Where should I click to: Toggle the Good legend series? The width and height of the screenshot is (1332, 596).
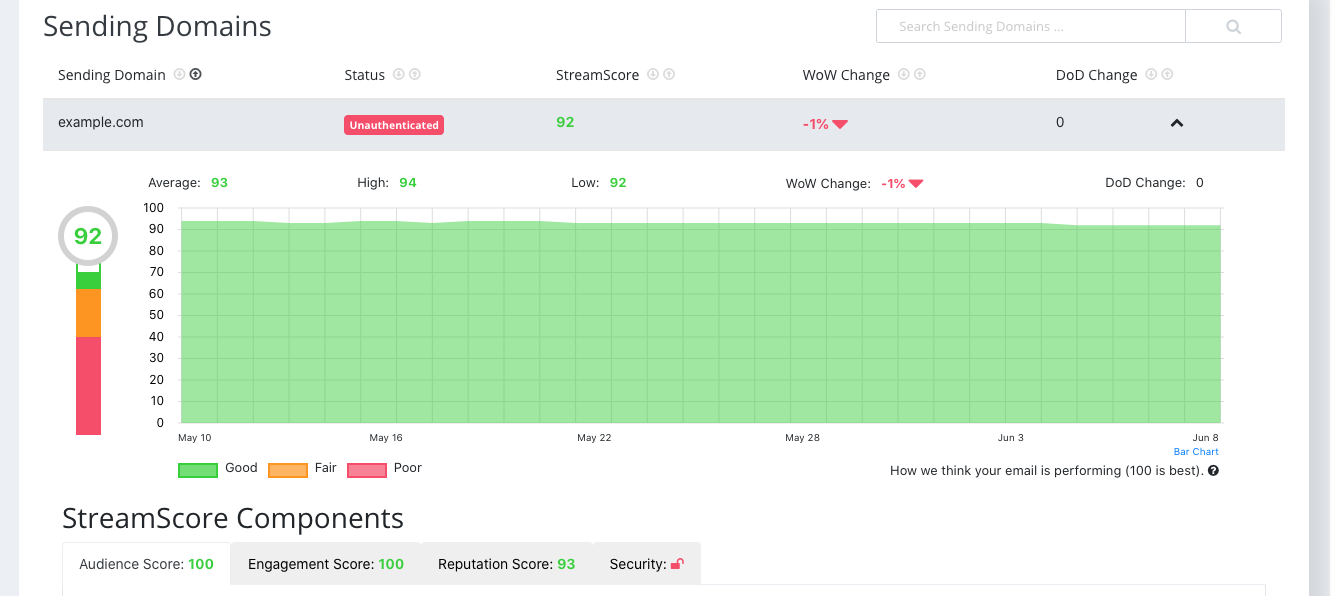click(218, 469)
